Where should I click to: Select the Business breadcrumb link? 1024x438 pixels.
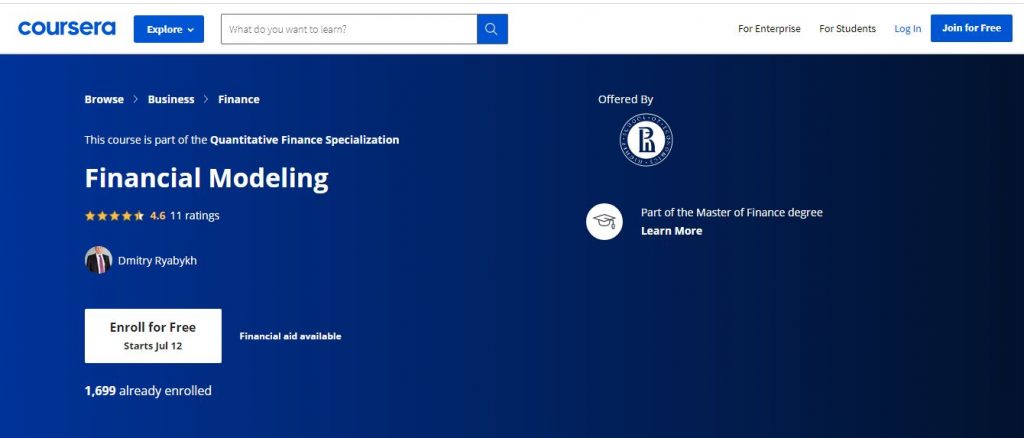click(171, 99)
